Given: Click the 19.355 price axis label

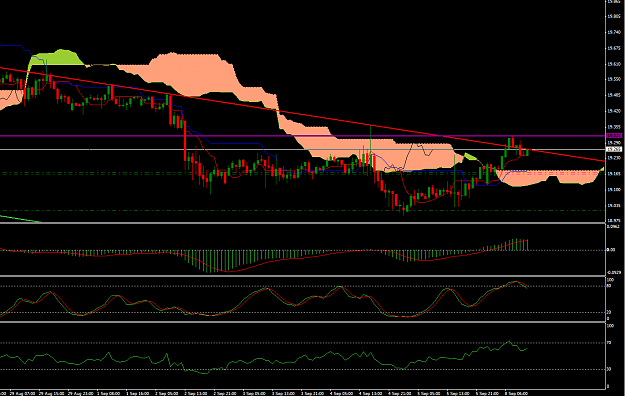Looking at the screenshot, I should click(x=614, y=127).
